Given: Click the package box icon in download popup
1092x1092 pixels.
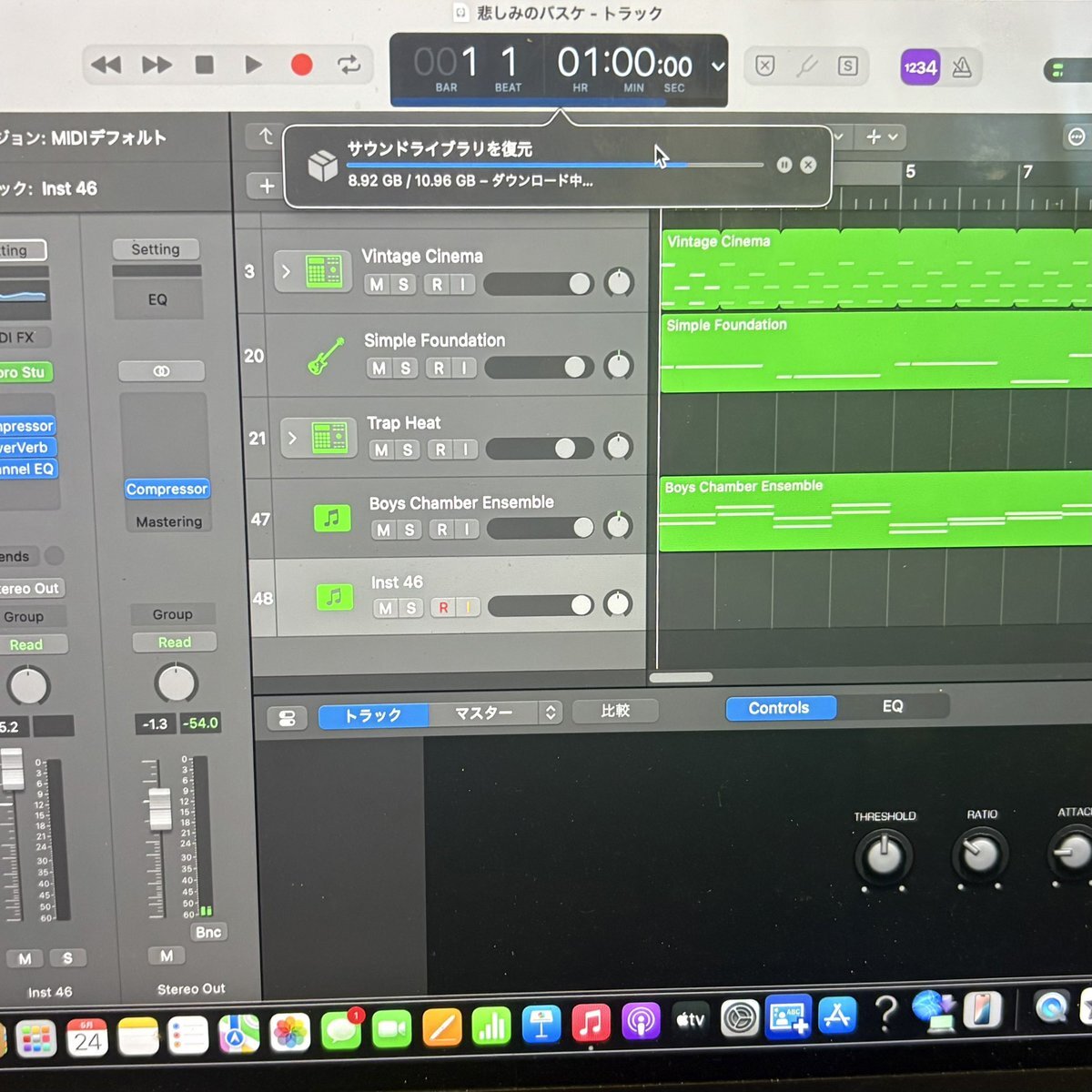Looking at the screenshot, I should pos(322,166).
